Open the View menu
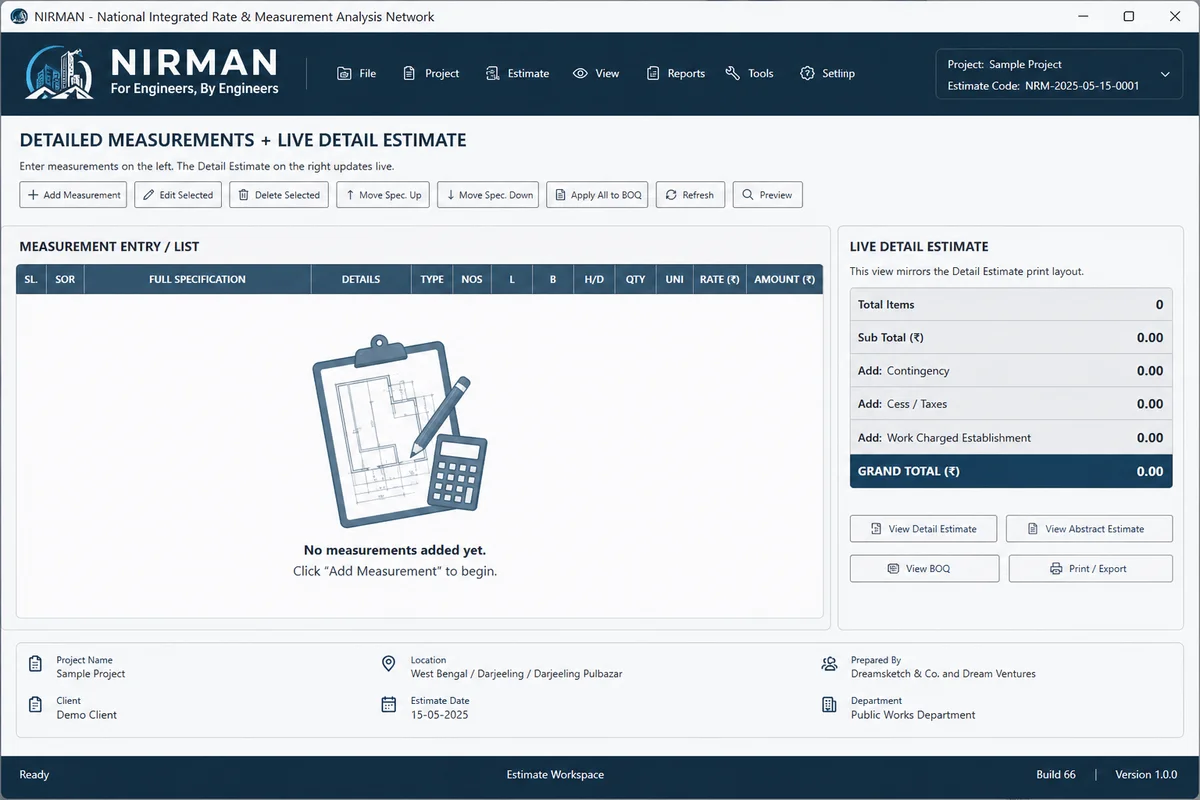 tap(596, 73)
